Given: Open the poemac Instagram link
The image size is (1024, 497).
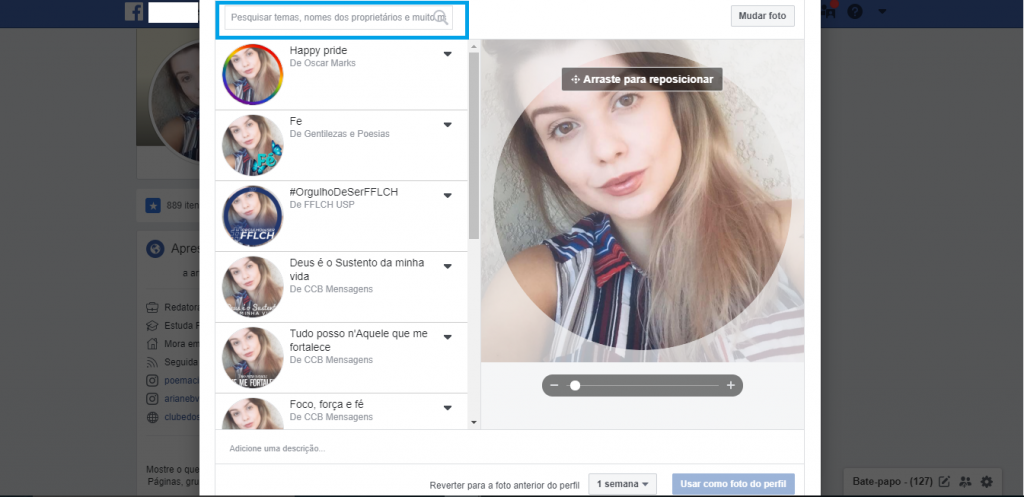Looking at the screenshot, I should point(181,380).
